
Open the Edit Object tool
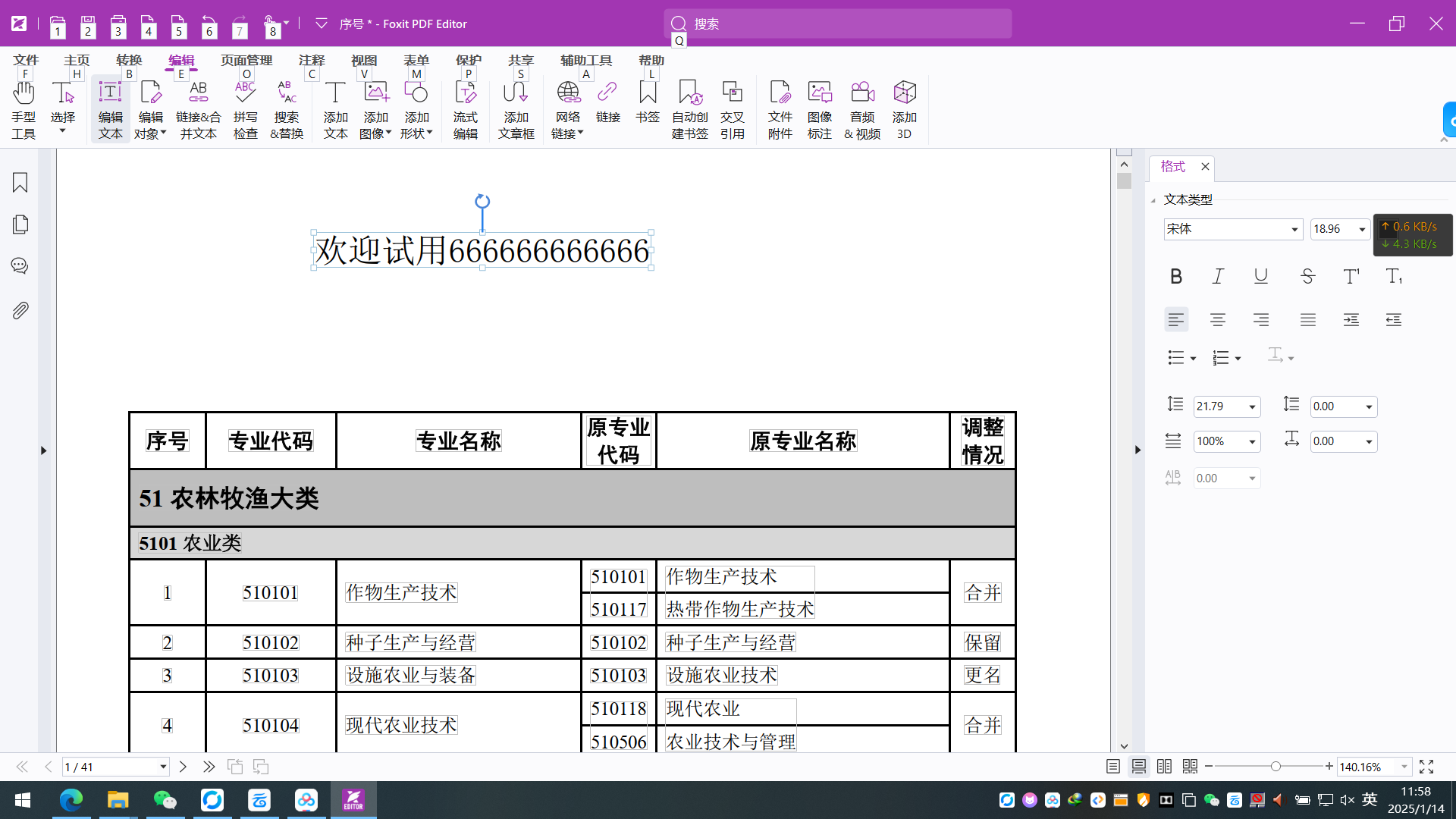tap(150, 111)
